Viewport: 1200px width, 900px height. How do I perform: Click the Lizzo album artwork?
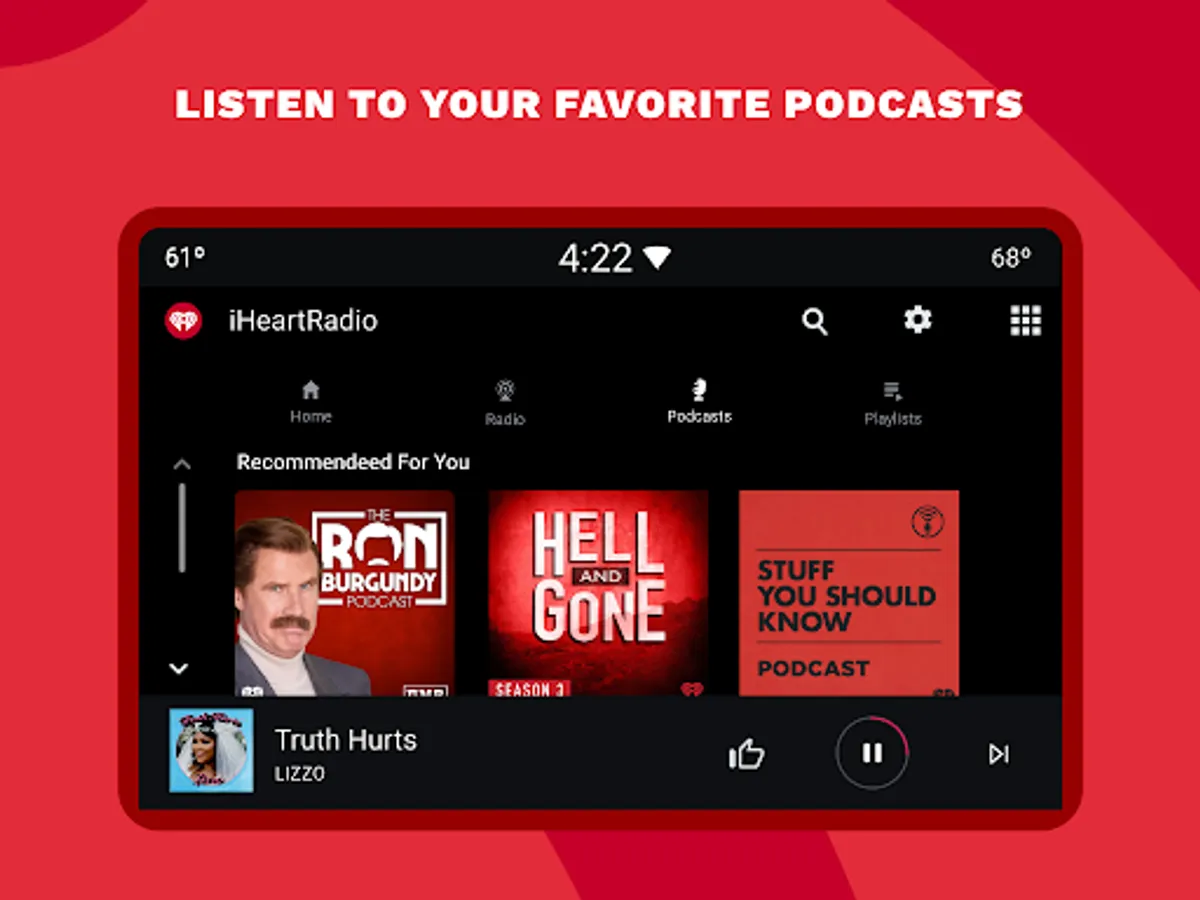211,751
